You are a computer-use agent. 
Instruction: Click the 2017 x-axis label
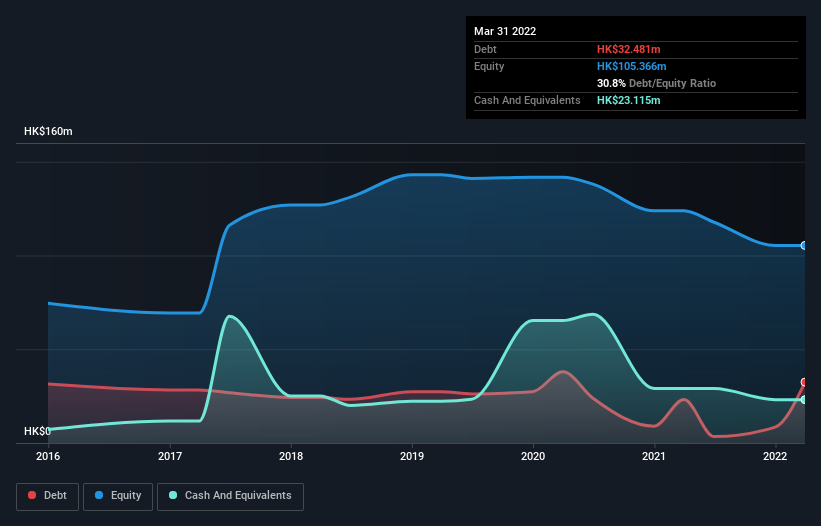click(170, 456)
